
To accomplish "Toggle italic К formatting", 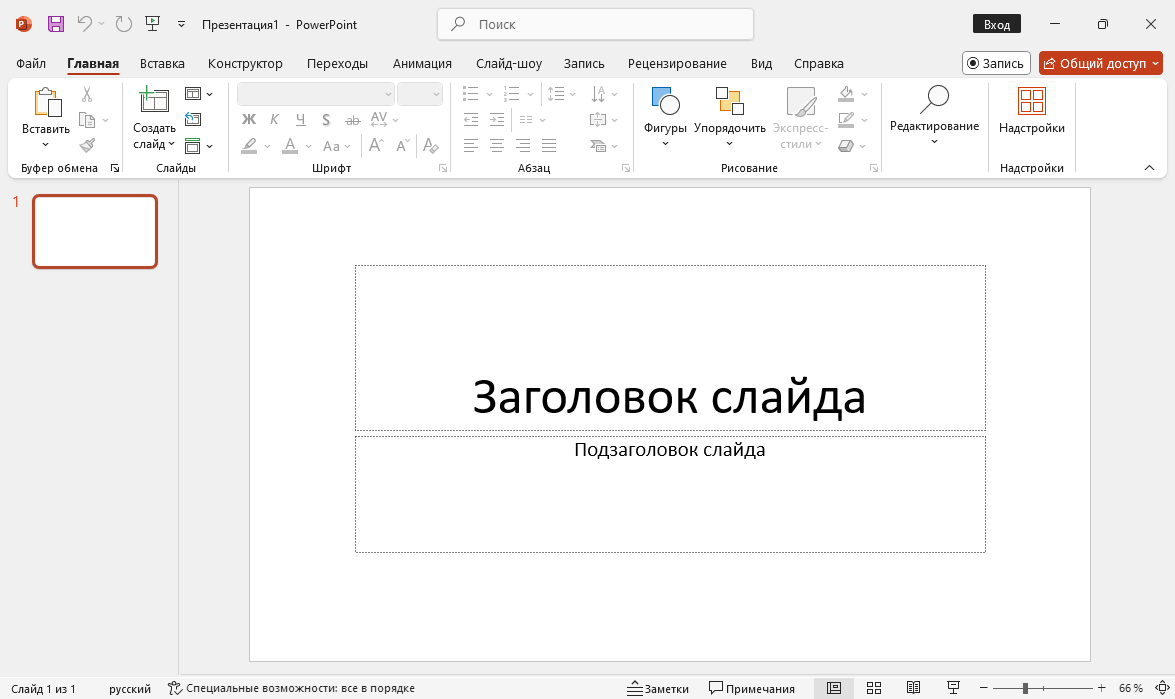I will point(274,119).
